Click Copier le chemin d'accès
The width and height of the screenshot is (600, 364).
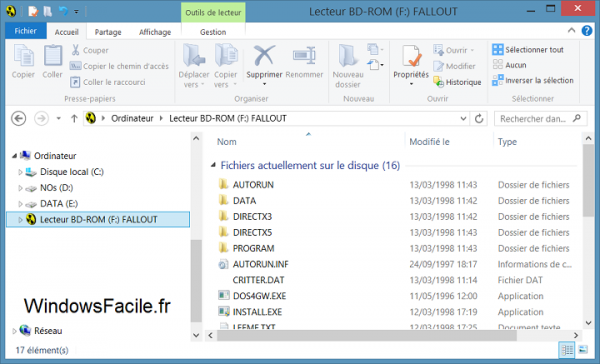point(119,66)
